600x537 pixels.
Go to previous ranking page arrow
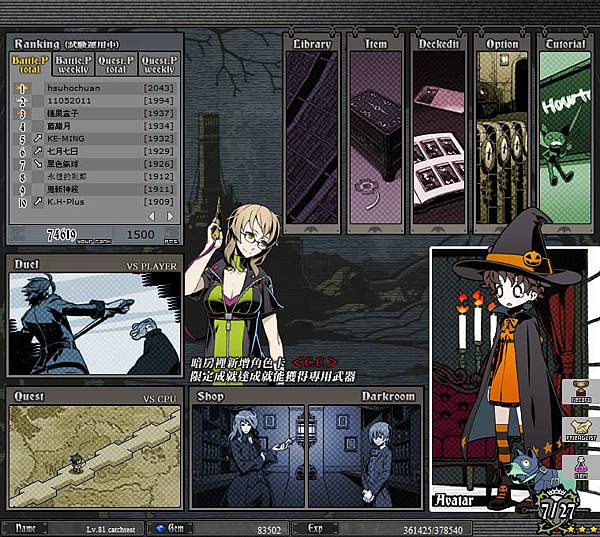[x=152, y=216]
